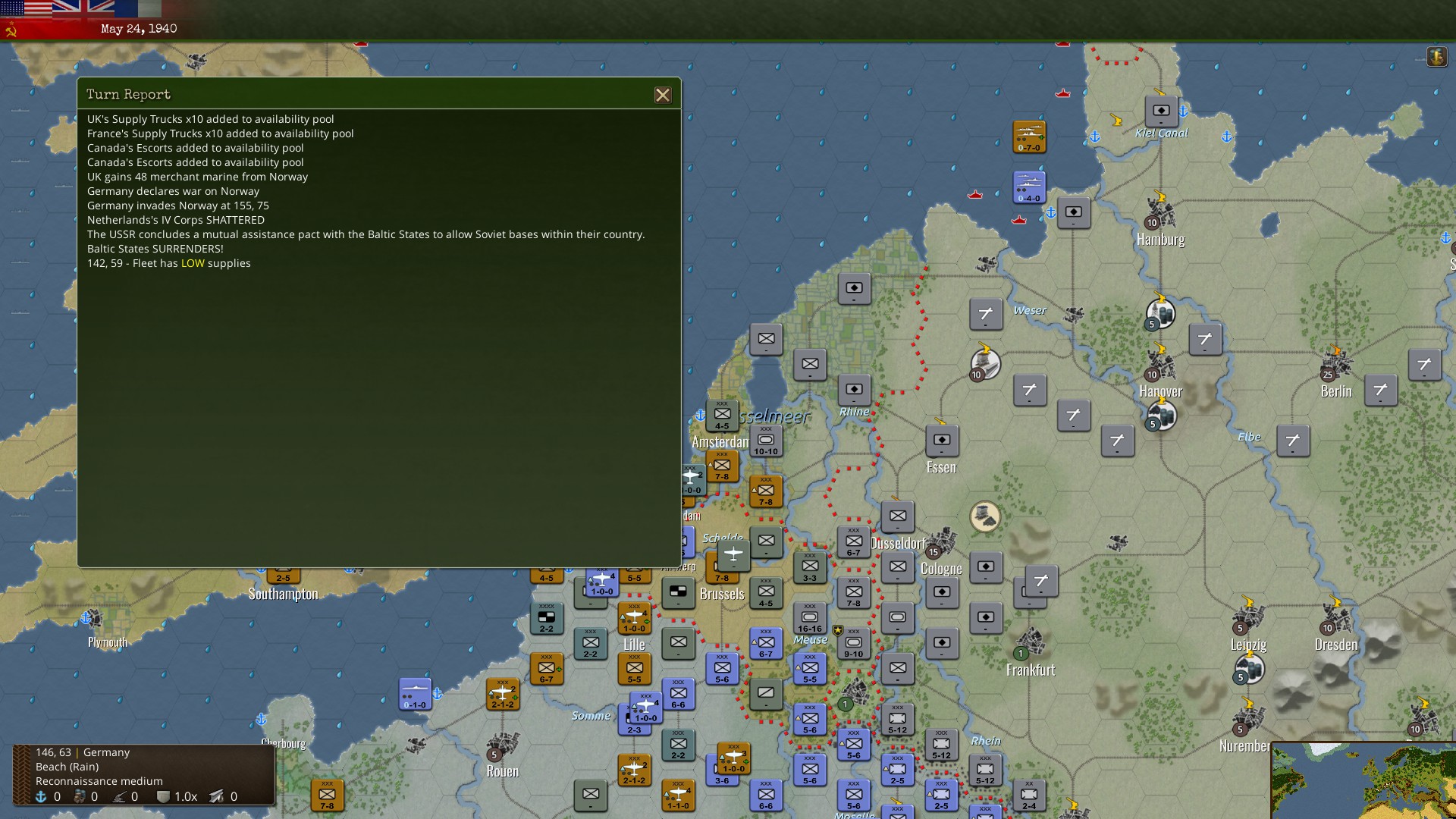Click the '146, 63 | Germany' coordinates line
This screenshot has width=1456, height=819.
83,752
